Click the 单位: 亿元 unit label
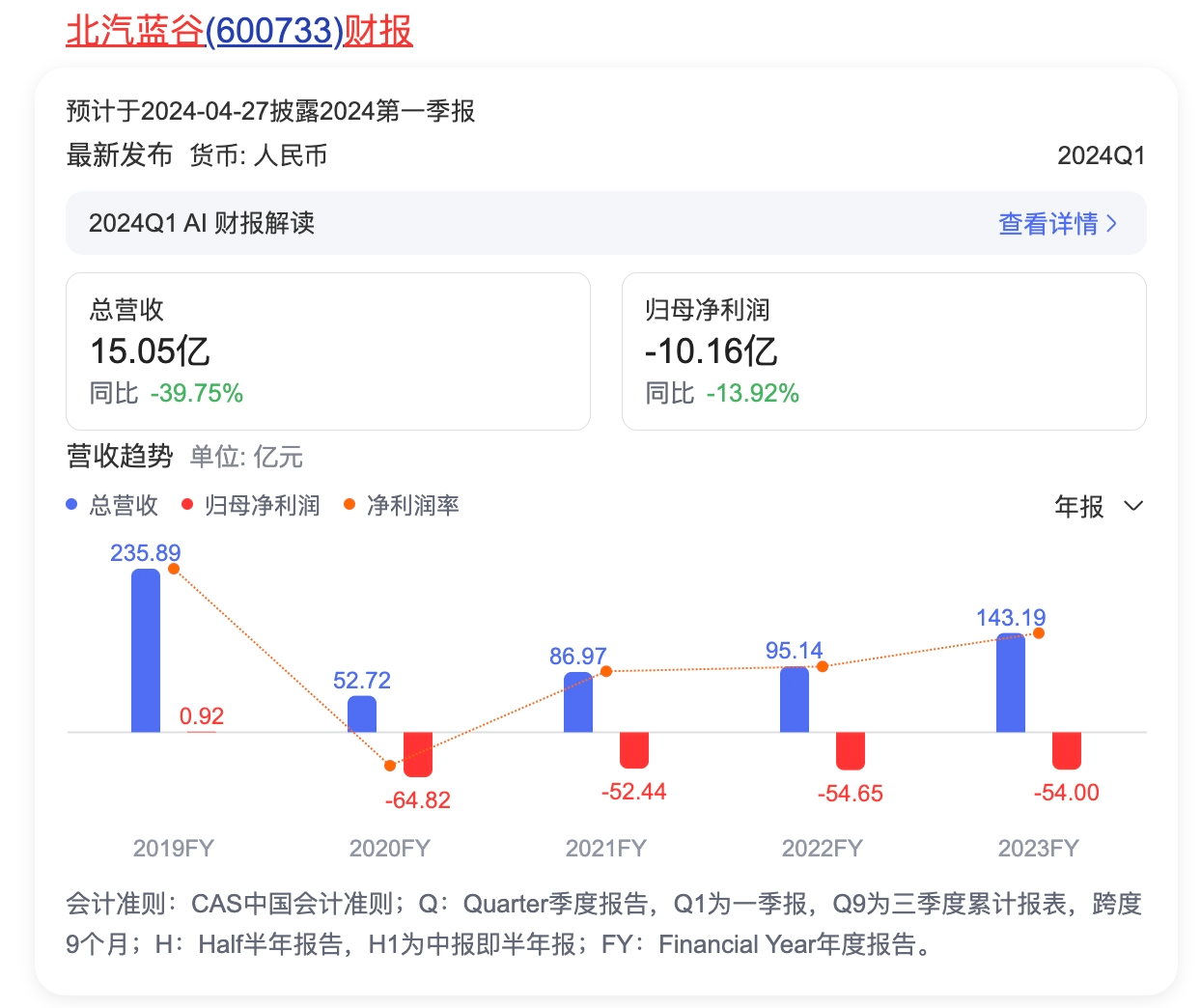1201x1008 pixels. (x=246, y=457)
